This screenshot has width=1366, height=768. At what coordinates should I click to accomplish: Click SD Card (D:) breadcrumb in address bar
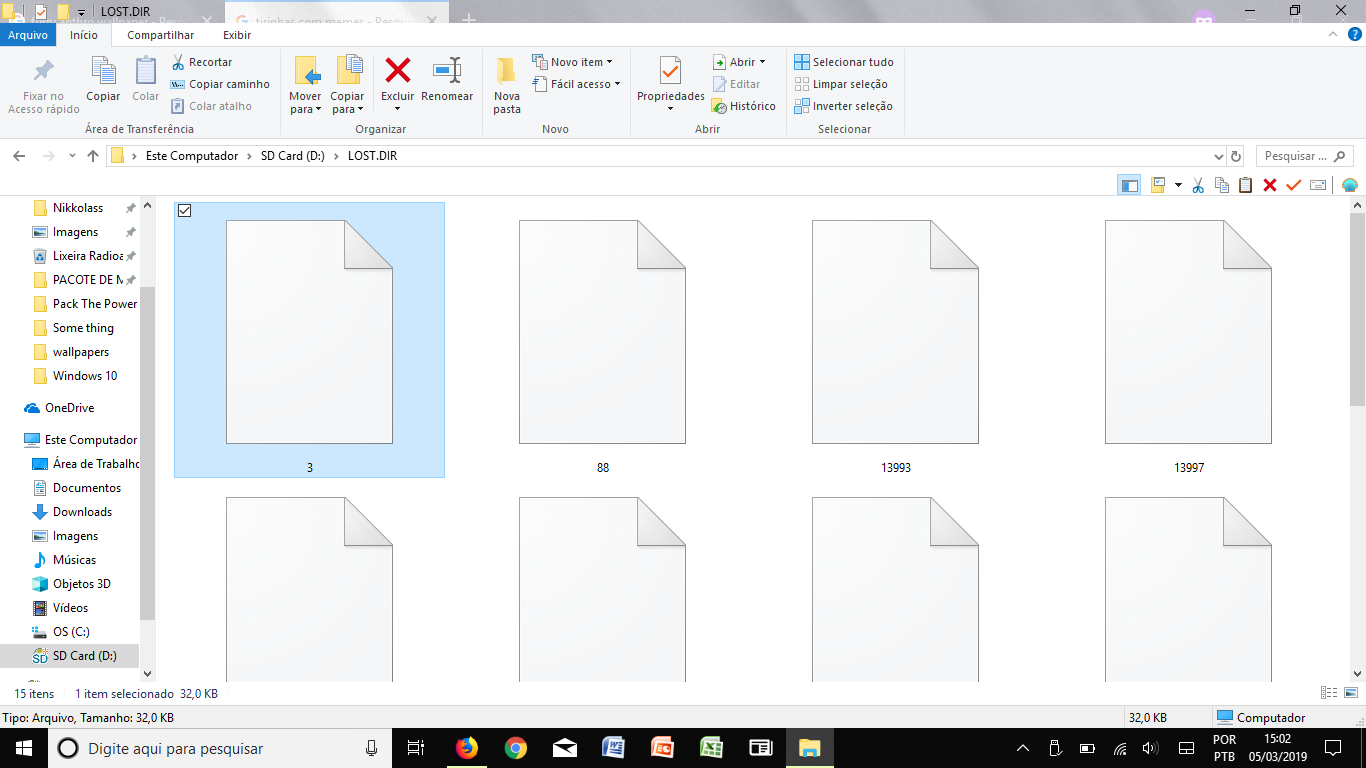(292, 156)
